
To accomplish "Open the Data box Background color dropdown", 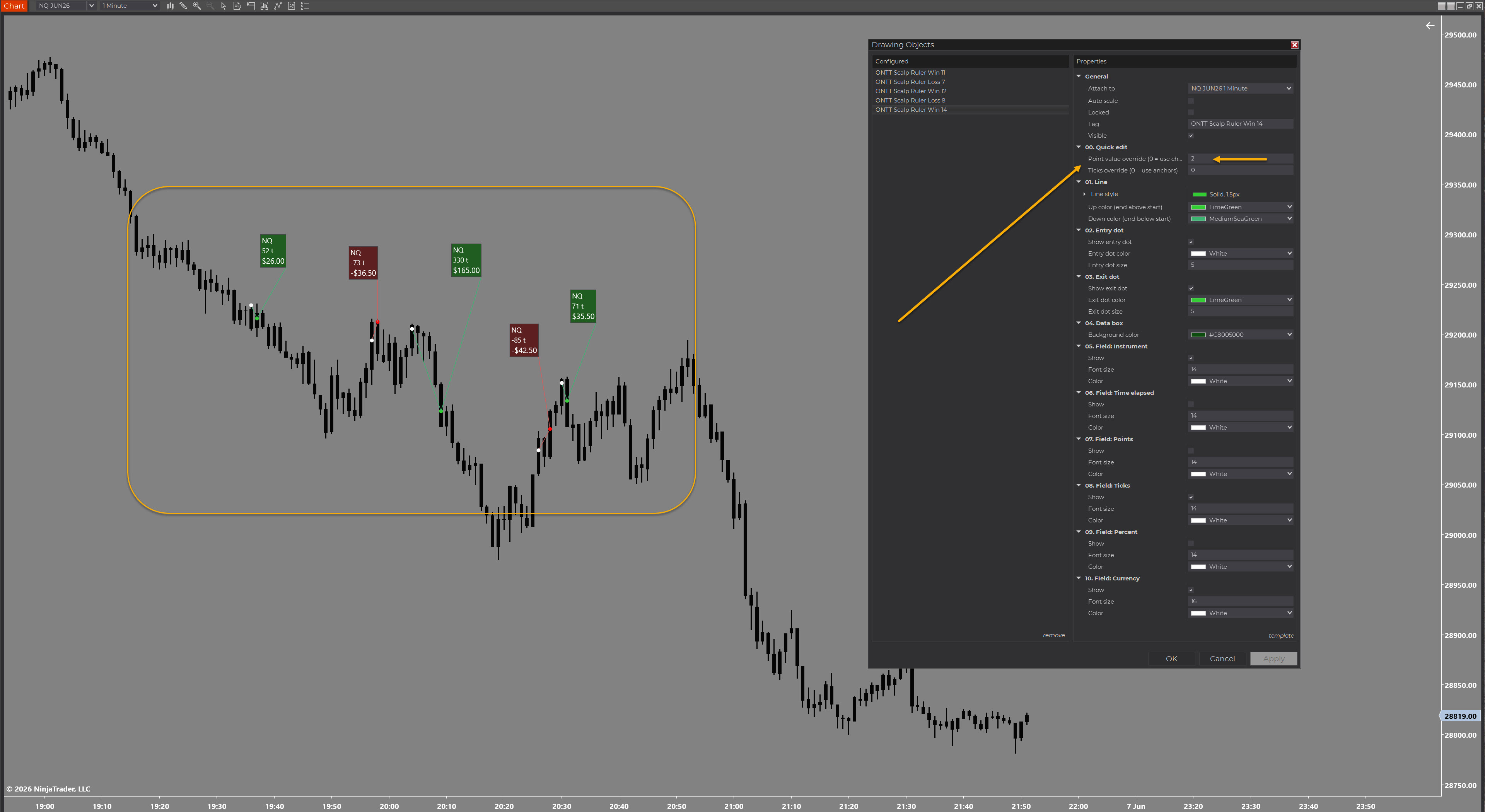I will click(x=1241, y=335).
